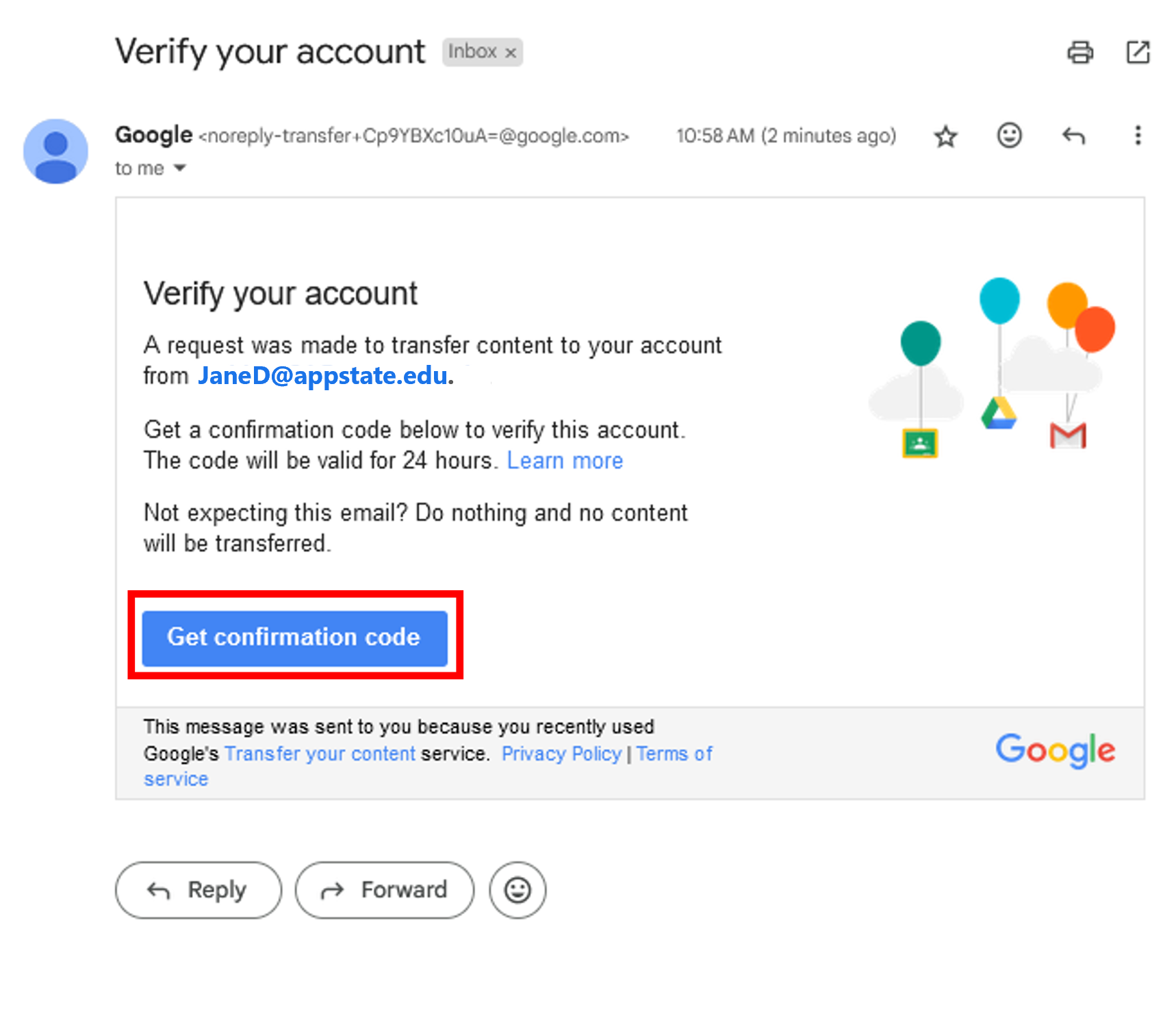Remove the Inbox label with the x
The width and height of the screenshot is (1176, 1029).
coord(511,53)
